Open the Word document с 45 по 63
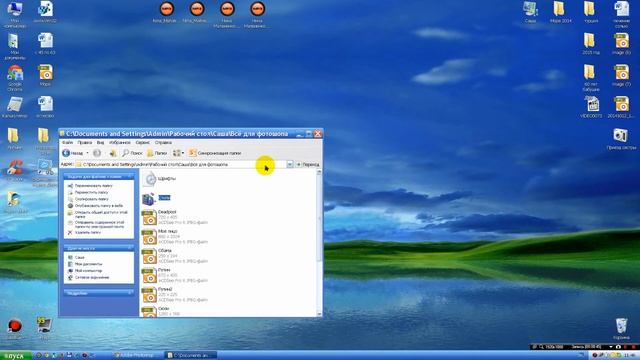The width and height of the screenshot is (640, 360). (45, 44)
